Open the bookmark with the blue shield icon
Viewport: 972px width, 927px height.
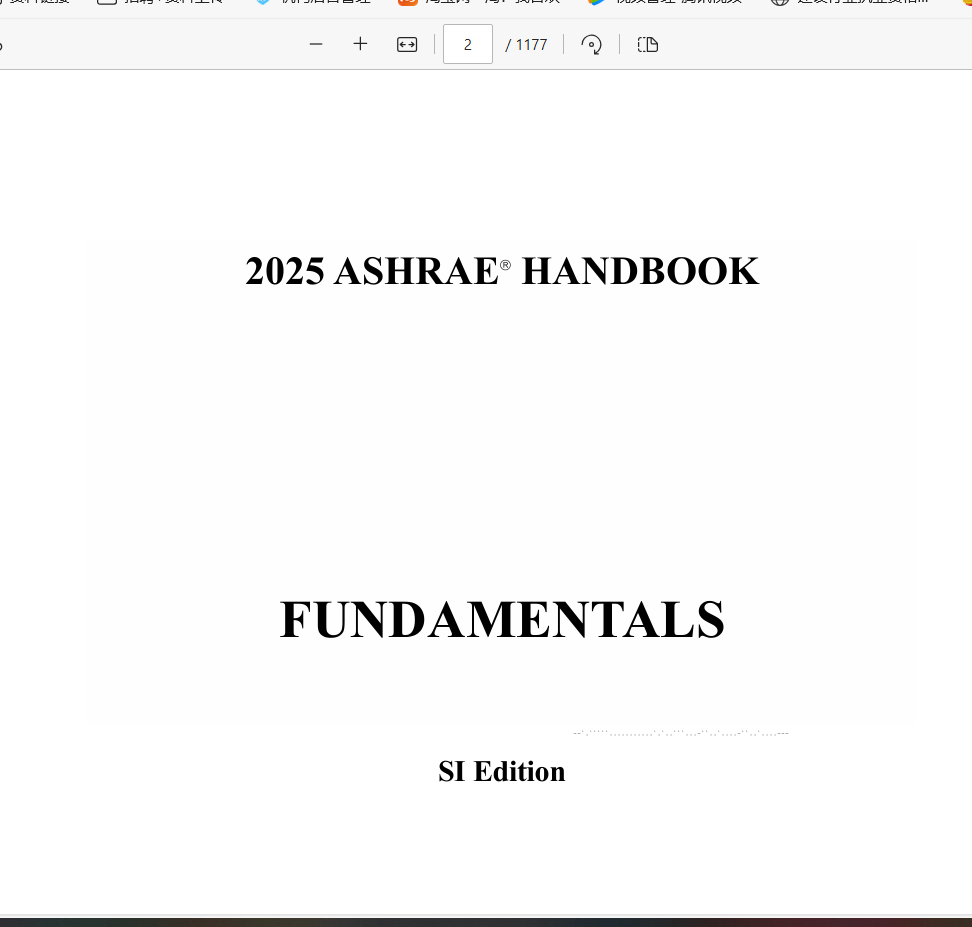[x=310, y=3]
